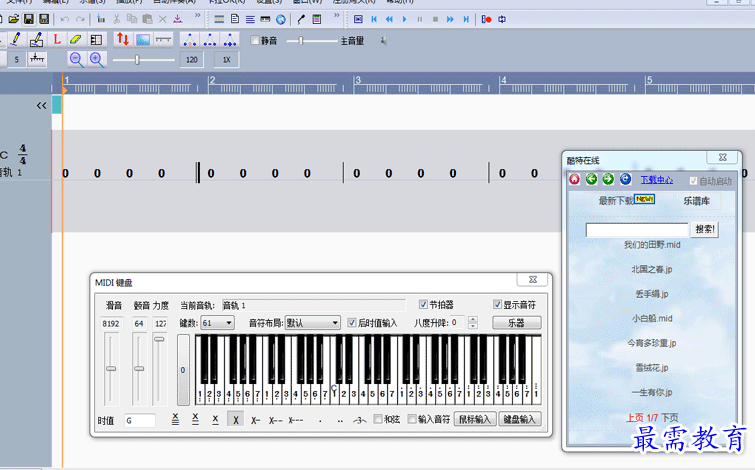This screenshot has height=470, width=755.
Task: Click the 时值 input field showing G
Action: tap(140, 420)
